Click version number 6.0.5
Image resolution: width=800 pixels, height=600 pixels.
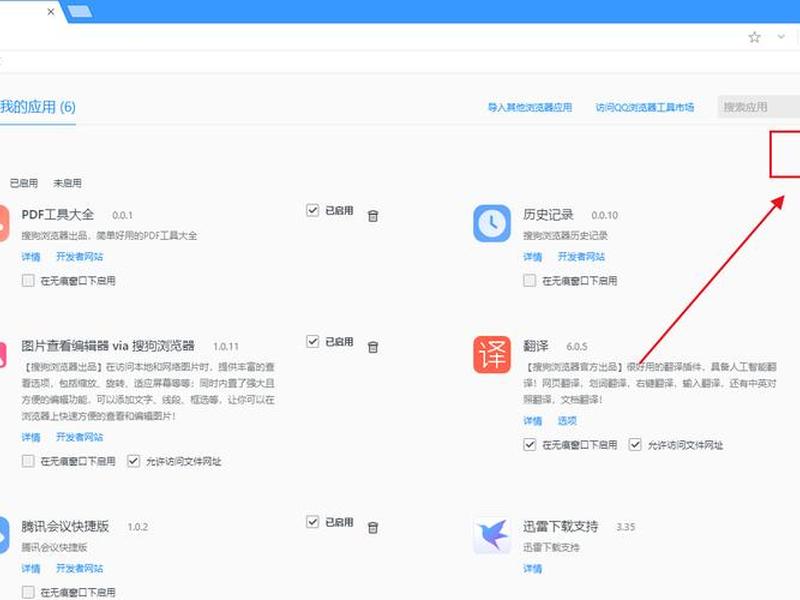point(577,347)
